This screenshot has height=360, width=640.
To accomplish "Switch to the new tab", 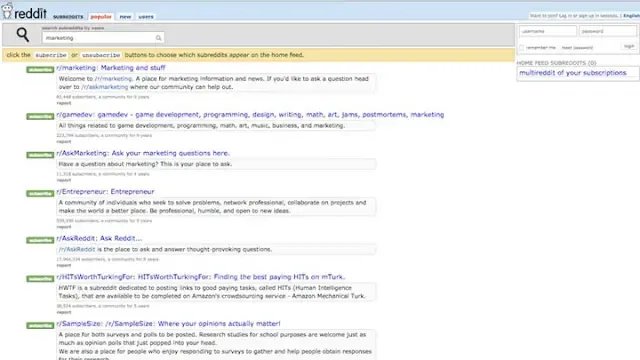I will point(125,17).
